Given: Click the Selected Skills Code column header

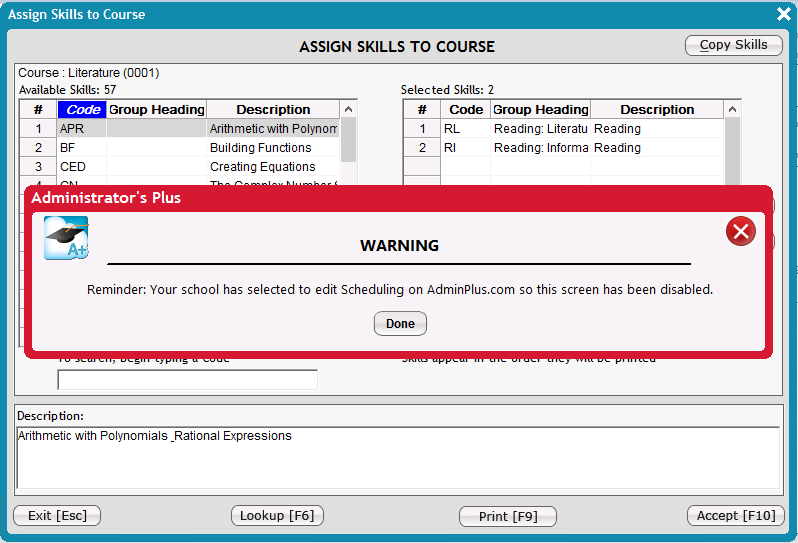Looking at the screenshot, I should [466, 109].
